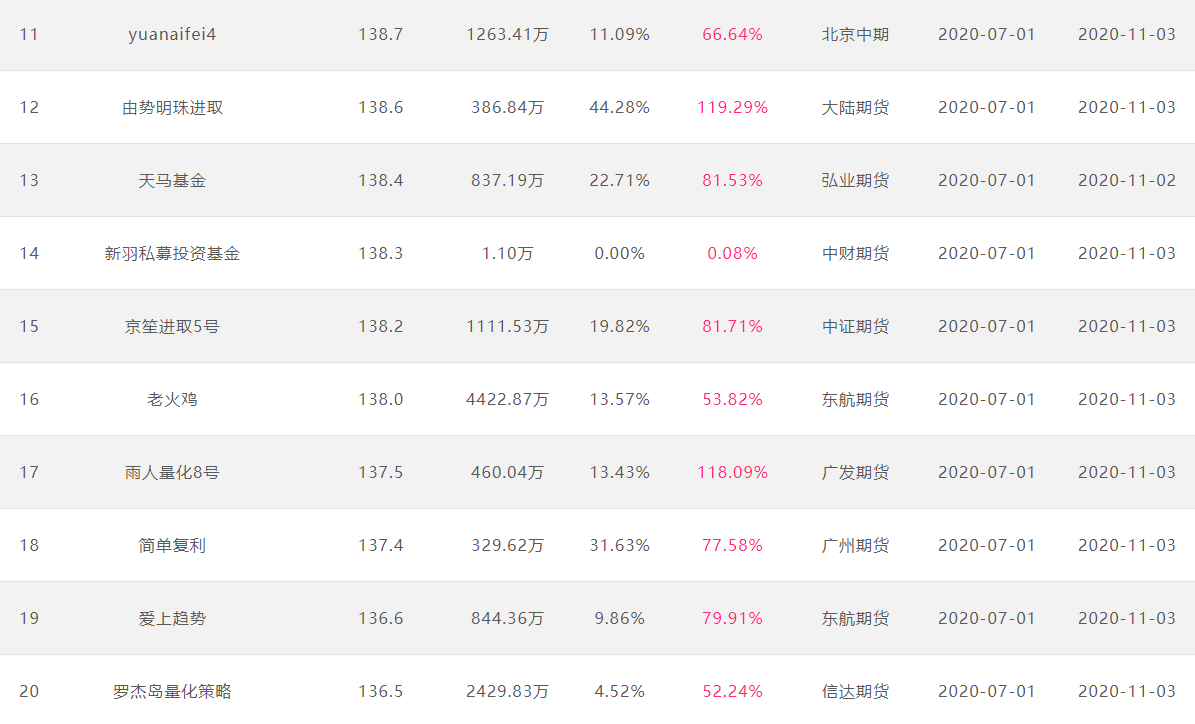
Task: Open the 简单复利 account entry
Action: [172, 546]
